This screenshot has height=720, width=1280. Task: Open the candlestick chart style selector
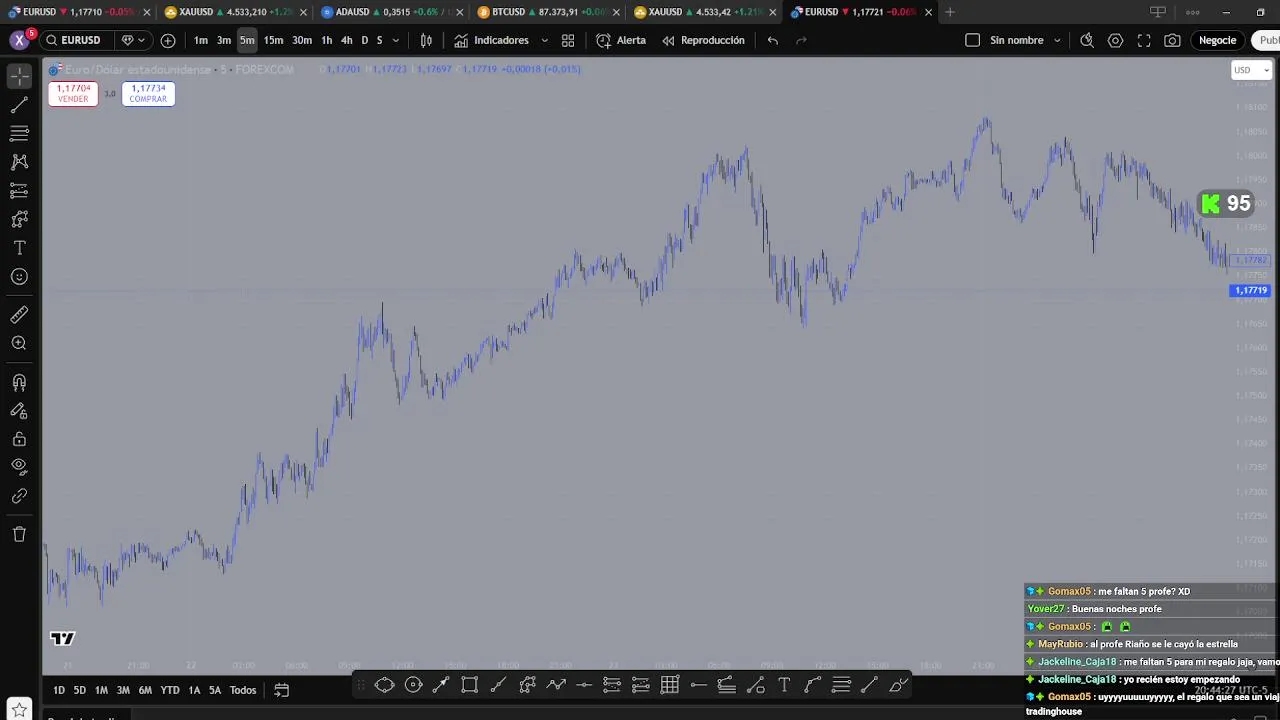click(426, 40)
